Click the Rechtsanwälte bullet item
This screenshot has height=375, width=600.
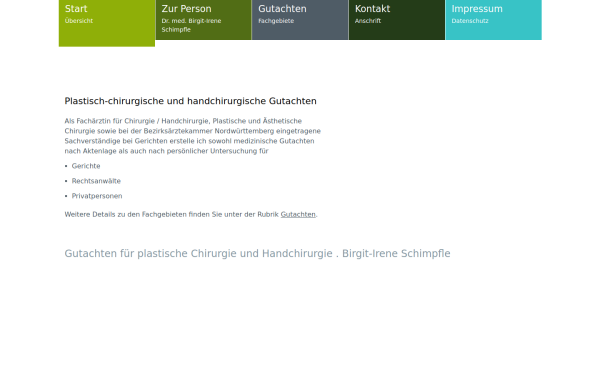click(96, 181)
